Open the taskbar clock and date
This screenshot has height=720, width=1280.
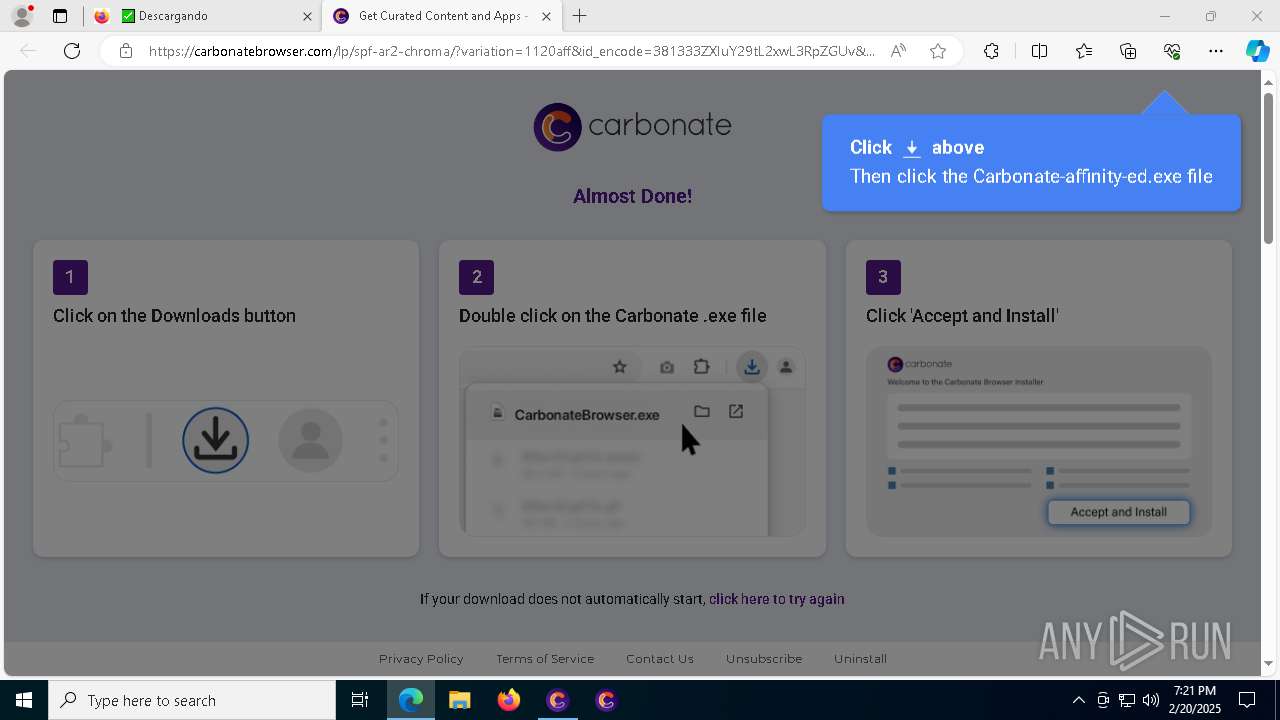pyautogui.click(x=1194, y=700)
